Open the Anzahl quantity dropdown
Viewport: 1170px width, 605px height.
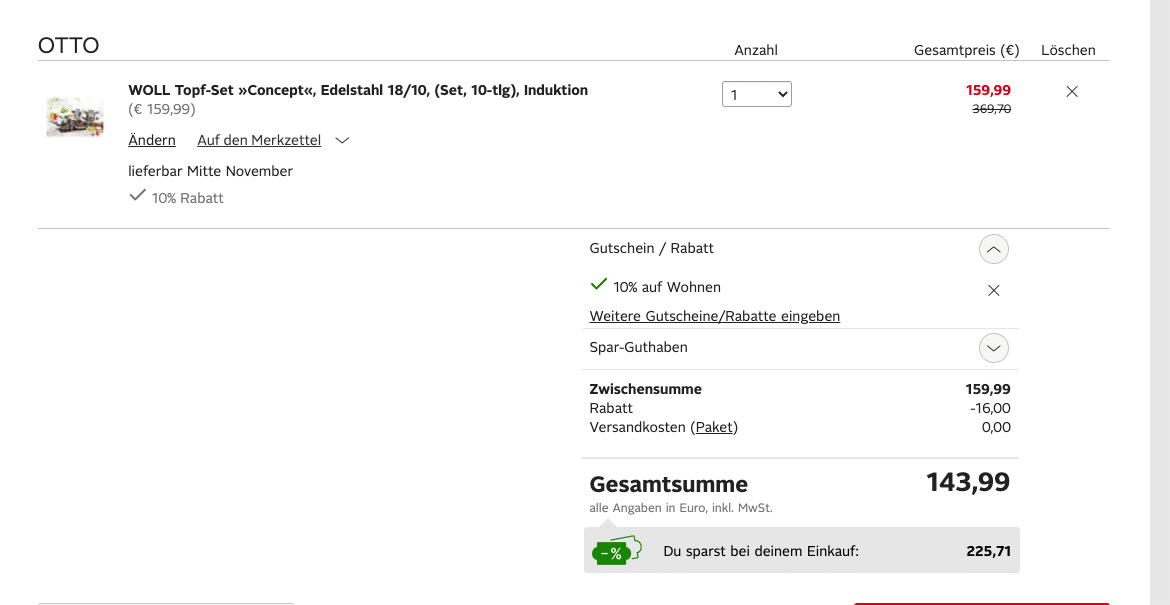756,94
